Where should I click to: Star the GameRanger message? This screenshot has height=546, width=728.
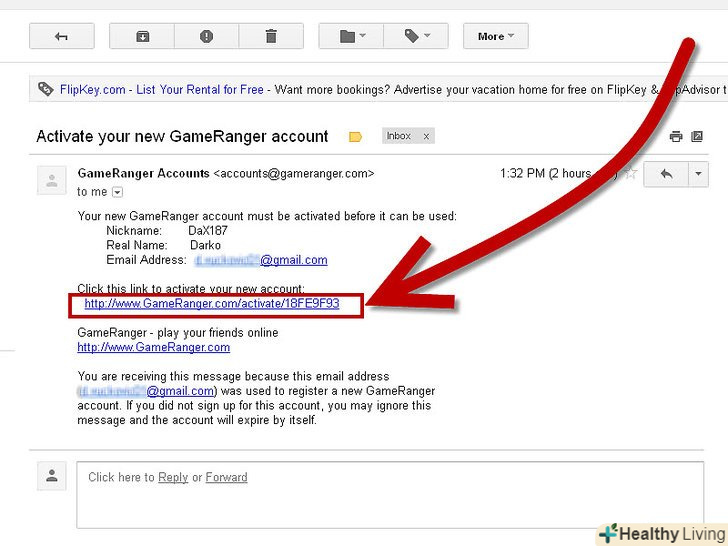point(631,174)
